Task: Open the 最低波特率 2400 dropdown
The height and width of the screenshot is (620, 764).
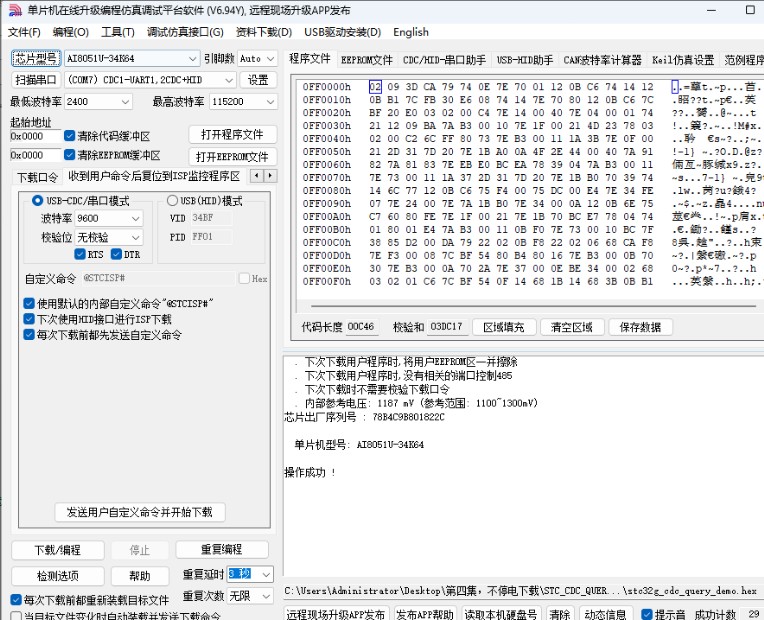Action: click(125, 101)
